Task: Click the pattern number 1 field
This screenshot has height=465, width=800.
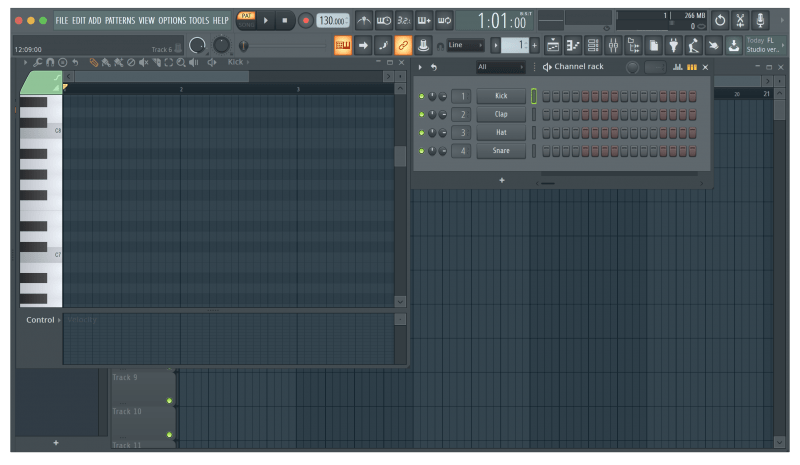Action: pos(515,45)
